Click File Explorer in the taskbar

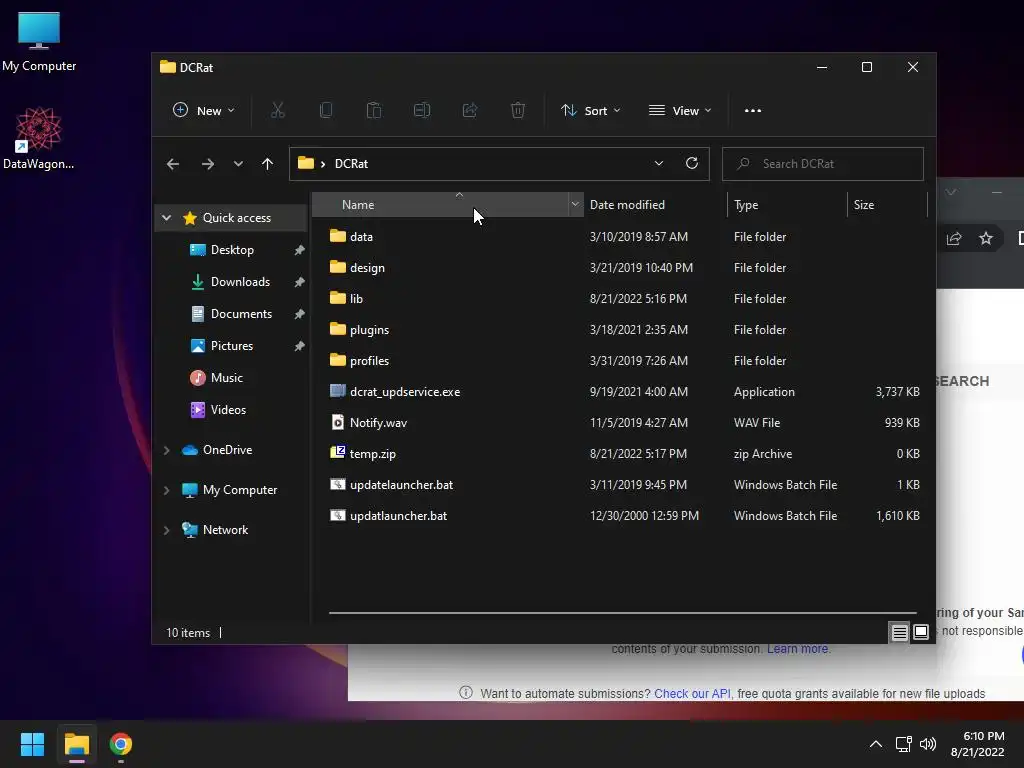pos(76,744)
